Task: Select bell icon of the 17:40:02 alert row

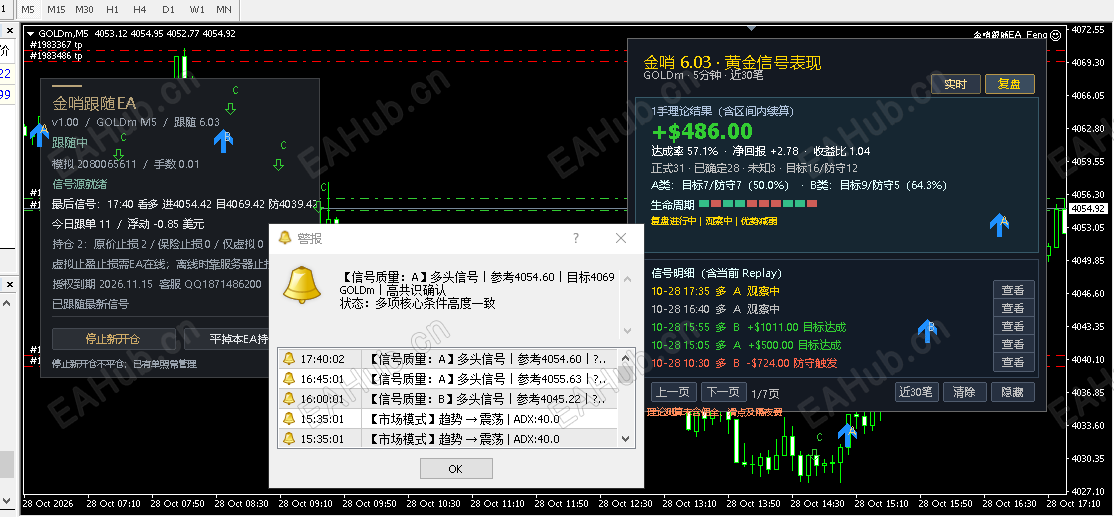Action: click(289, 359)
